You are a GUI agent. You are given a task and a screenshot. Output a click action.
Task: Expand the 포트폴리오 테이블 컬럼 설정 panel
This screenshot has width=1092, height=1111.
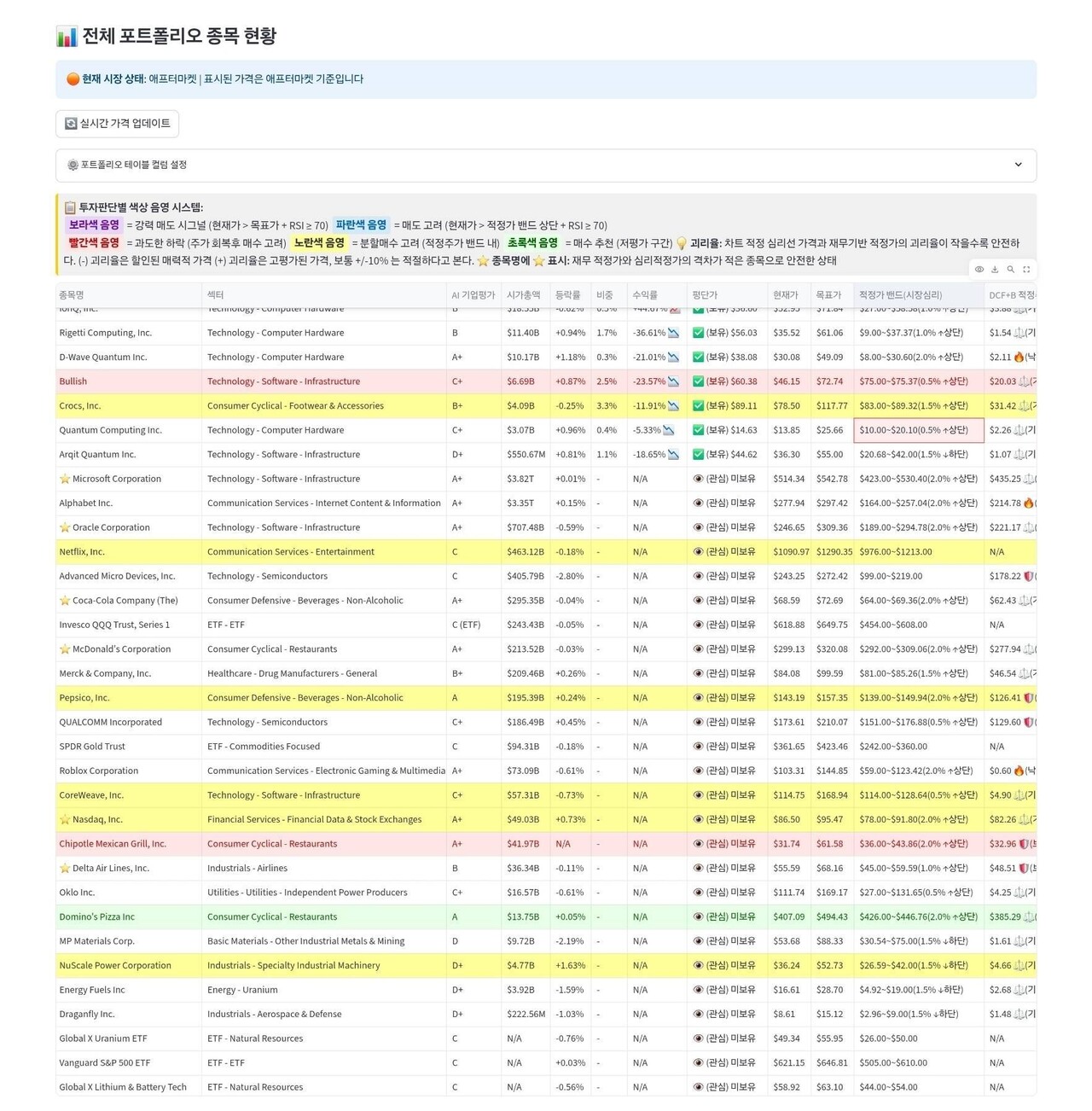[x=546, y=165]
